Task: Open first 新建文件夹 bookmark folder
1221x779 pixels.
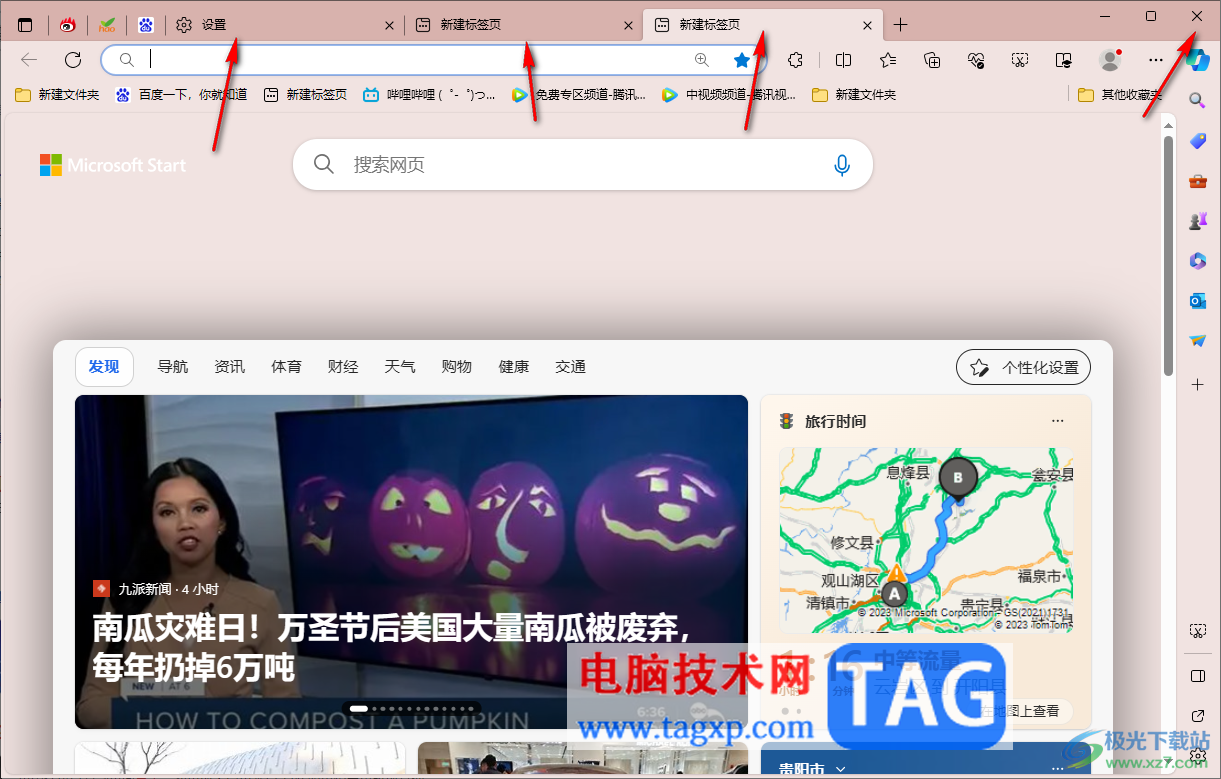Action: (57, 95)
